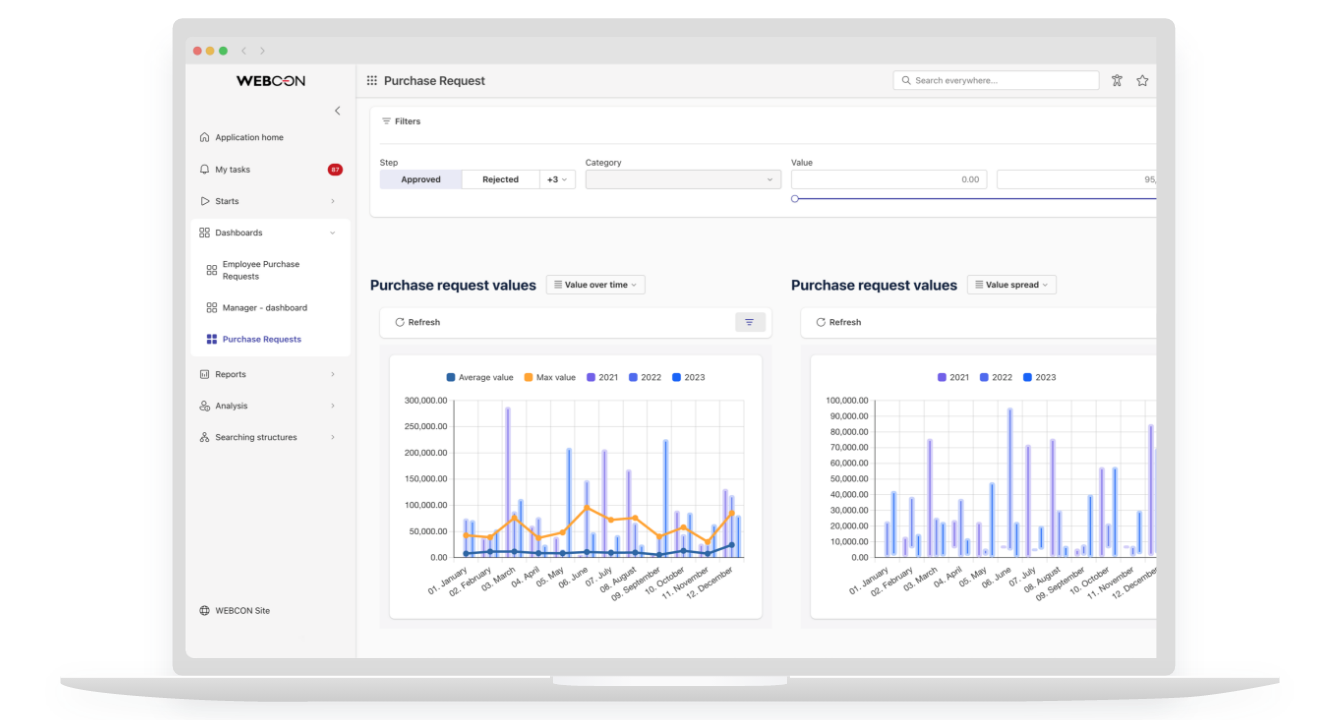Open the Category dropdown
The image size is (1340, 720).
click(x=682, y=180)
